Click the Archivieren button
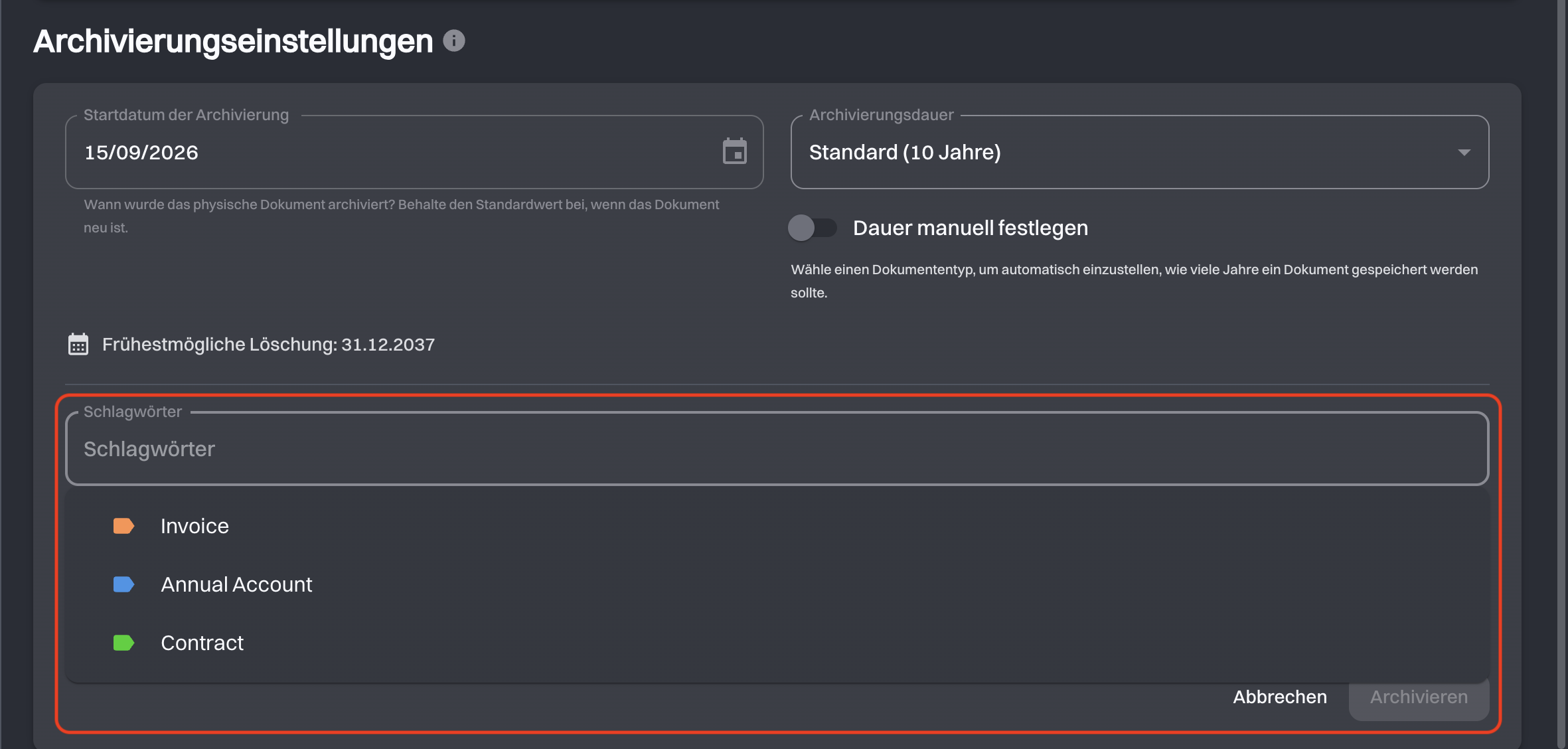1568x749 pixels. click(x=1419, y=699)
